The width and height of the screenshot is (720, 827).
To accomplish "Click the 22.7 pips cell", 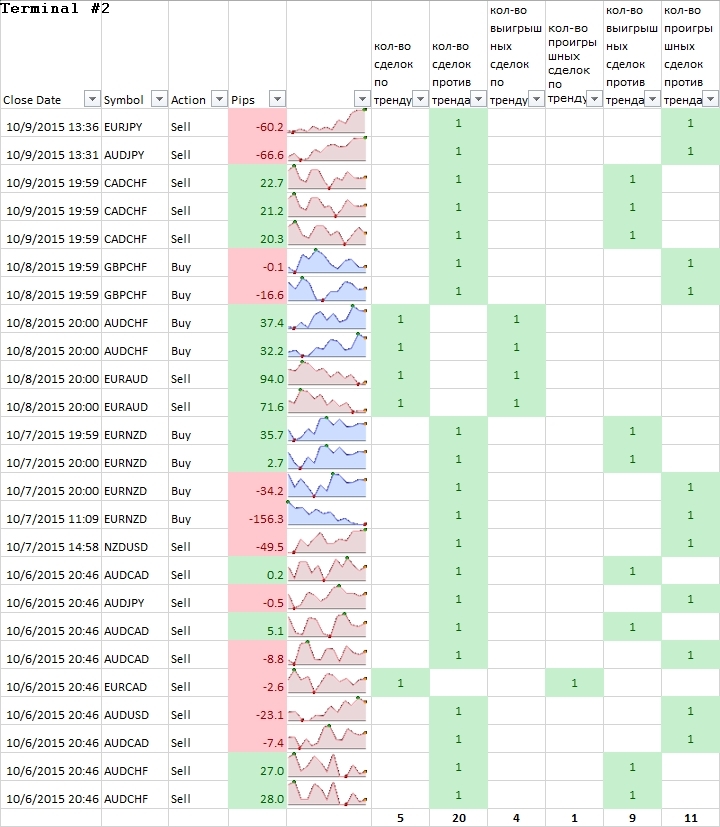I will coord(257,179).
